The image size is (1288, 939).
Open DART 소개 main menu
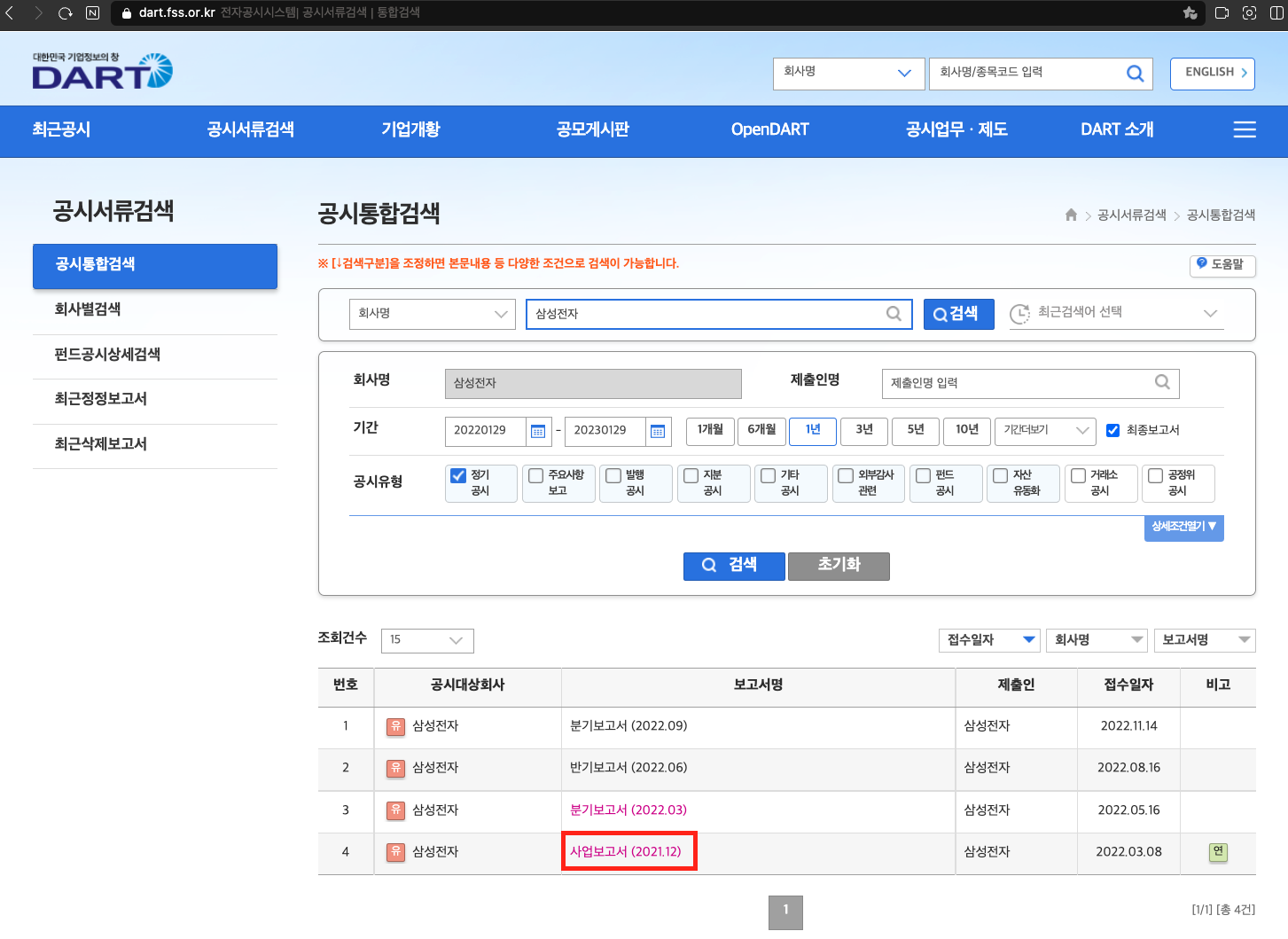1117,129
